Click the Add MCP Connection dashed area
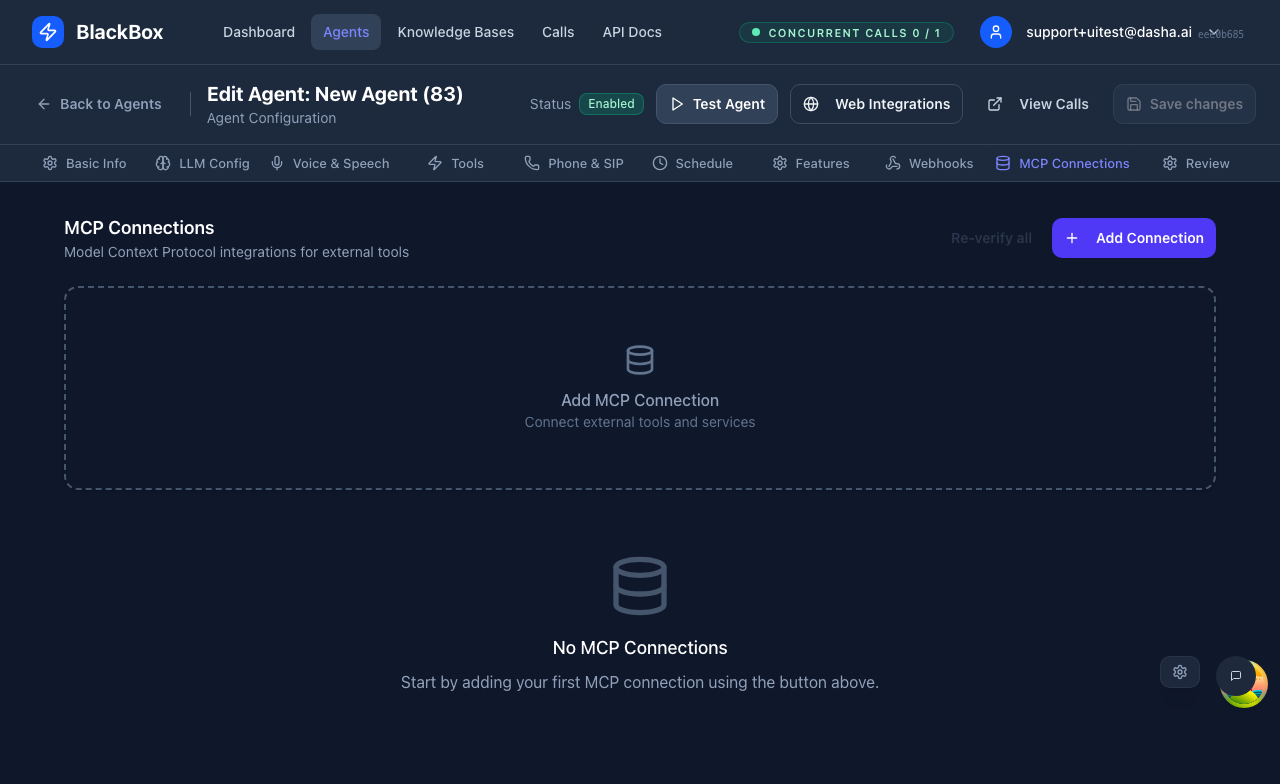Screen dimensions: 1280x784 pyautogui.click(x=640, y=388)
